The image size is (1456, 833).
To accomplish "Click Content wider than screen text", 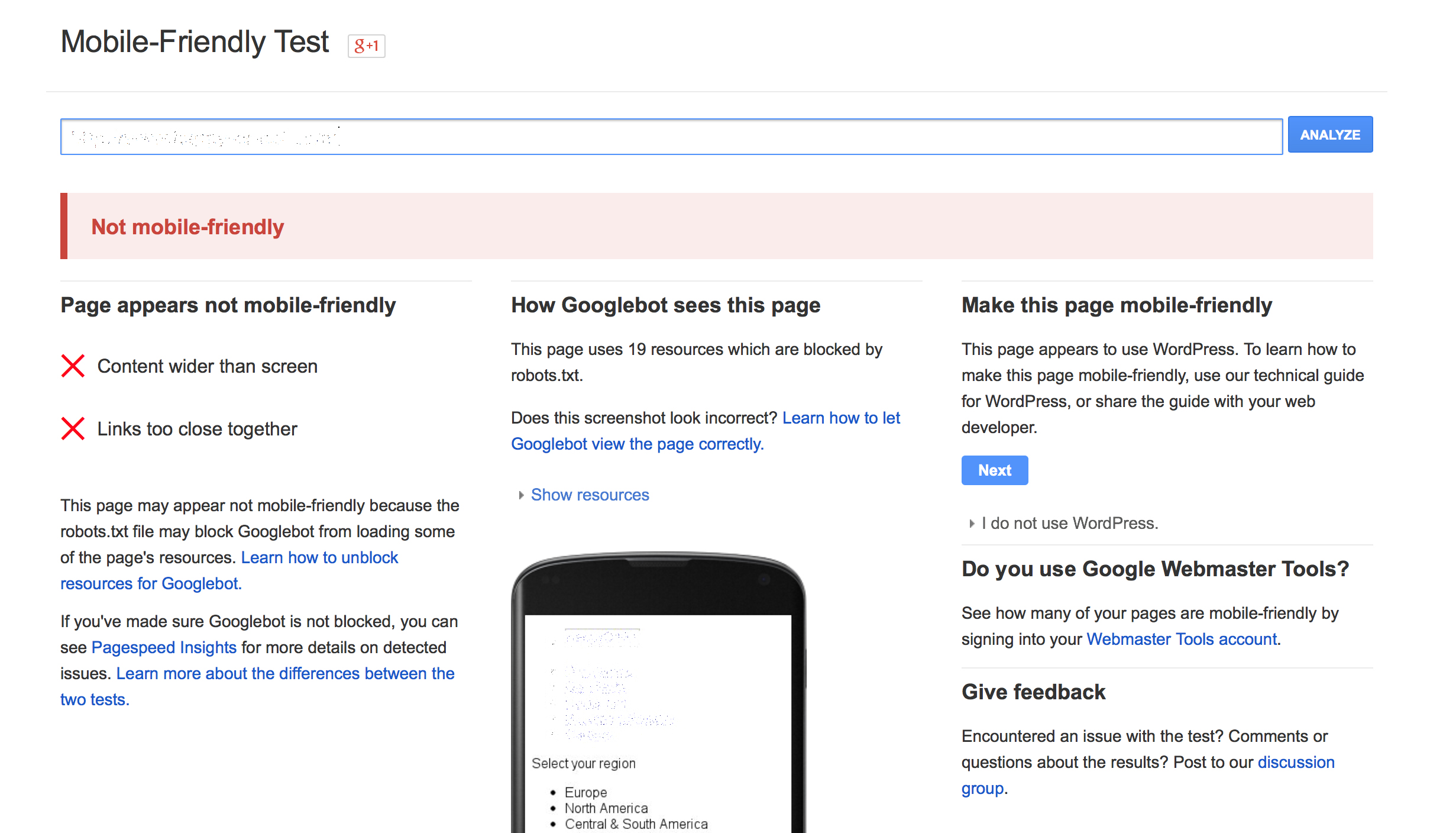I will 208,366.
